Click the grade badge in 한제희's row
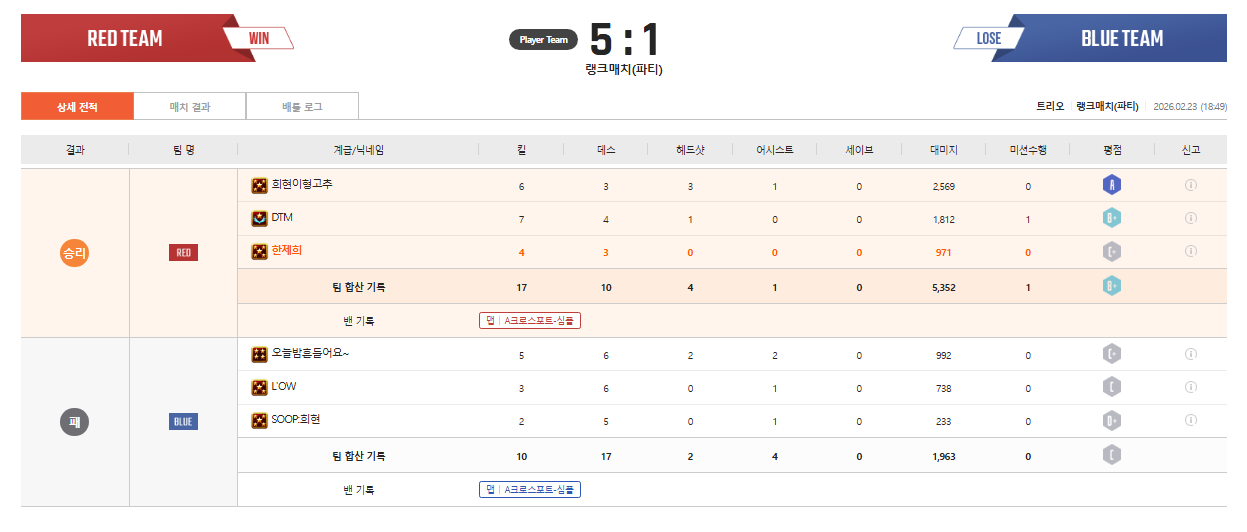1247x532 pixels. 1111,252
